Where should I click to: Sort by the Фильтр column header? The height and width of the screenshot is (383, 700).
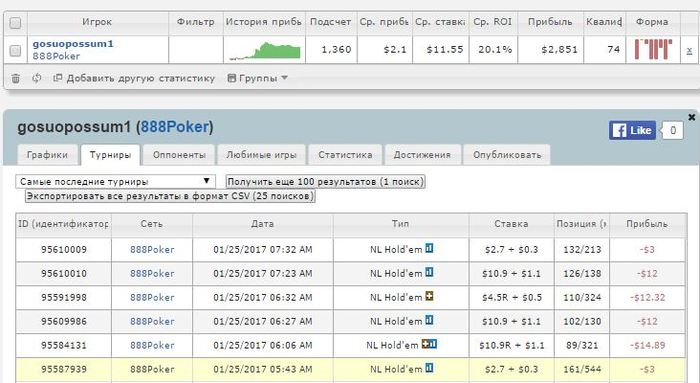[x=196, y=22]
